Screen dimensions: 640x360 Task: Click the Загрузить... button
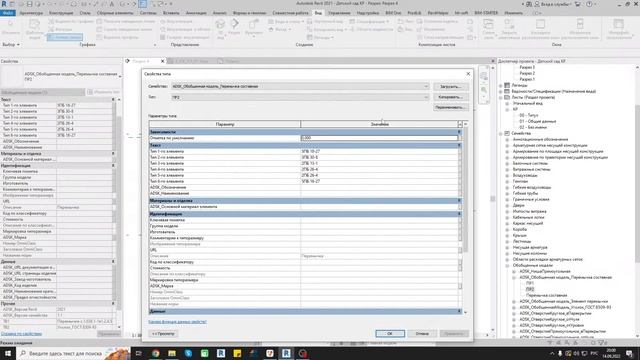[x=451, y=87]
